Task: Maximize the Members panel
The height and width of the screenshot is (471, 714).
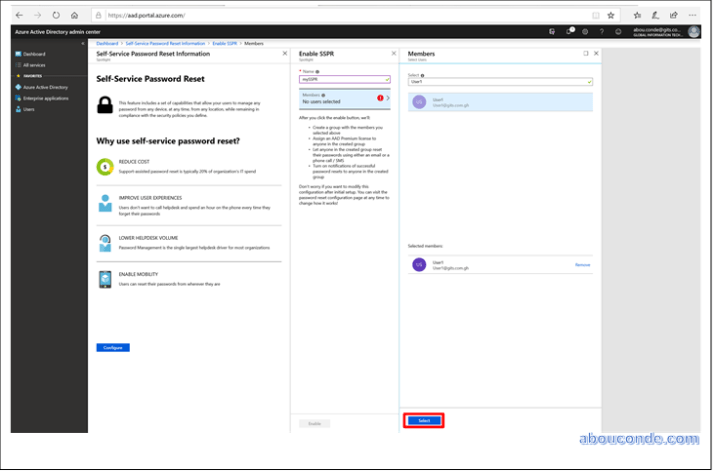Action: [586, 53]
